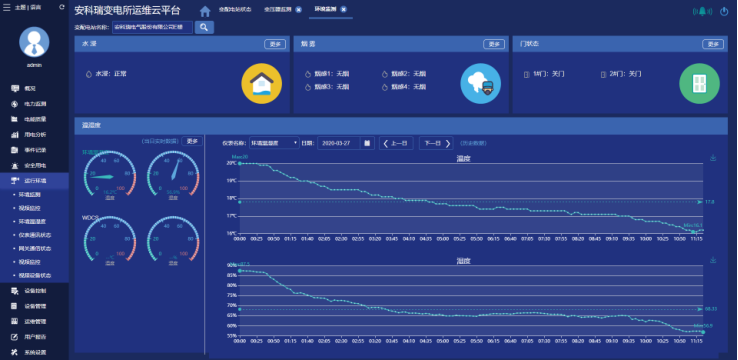Open calendar icon next to date field
This screenshot has height=360, width=738.
(367, 143)
